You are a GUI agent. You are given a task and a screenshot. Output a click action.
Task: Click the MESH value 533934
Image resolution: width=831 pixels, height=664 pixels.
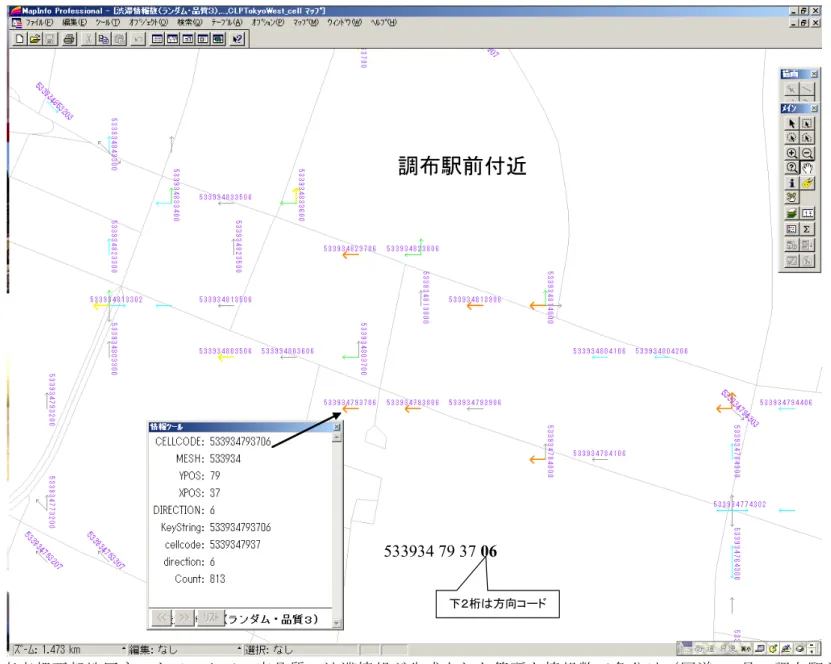pyautogui.click(x=225, y=458)
